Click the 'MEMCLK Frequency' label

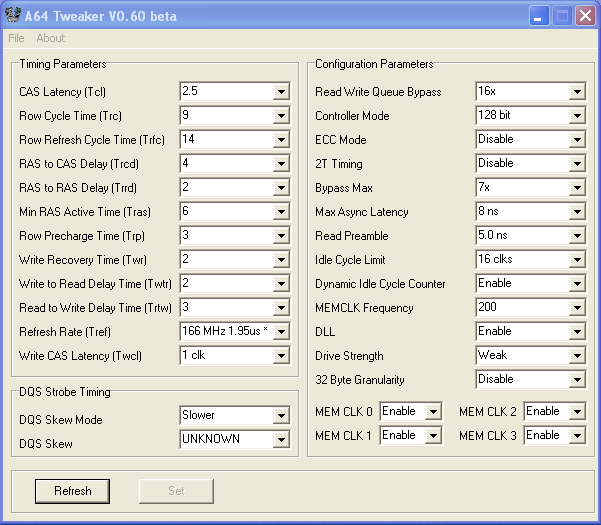coord(364,308)
